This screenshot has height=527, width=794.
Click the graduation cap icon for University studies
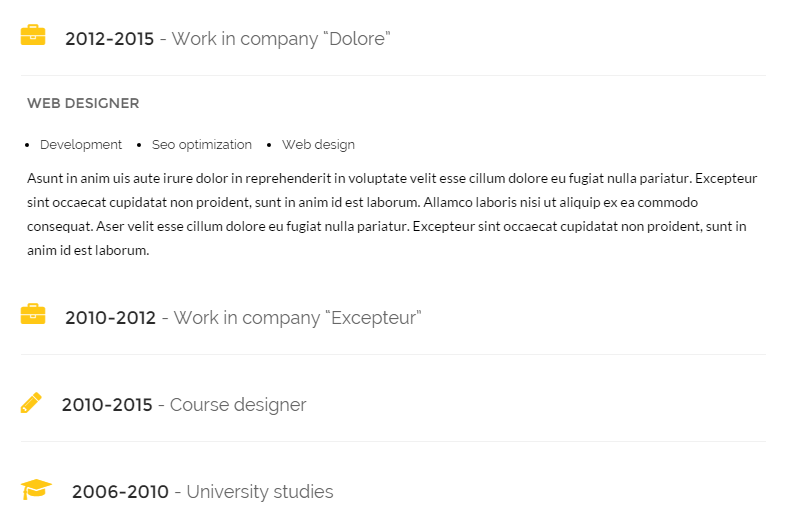point(36,489)
